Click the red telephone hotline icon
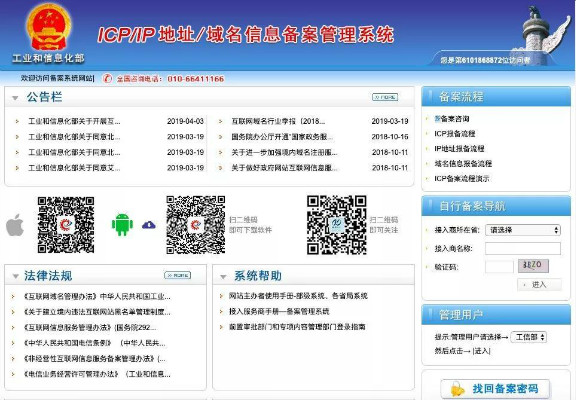Image resolution: width=576 pixels, height=400 pixels. [x=107, y=78]
